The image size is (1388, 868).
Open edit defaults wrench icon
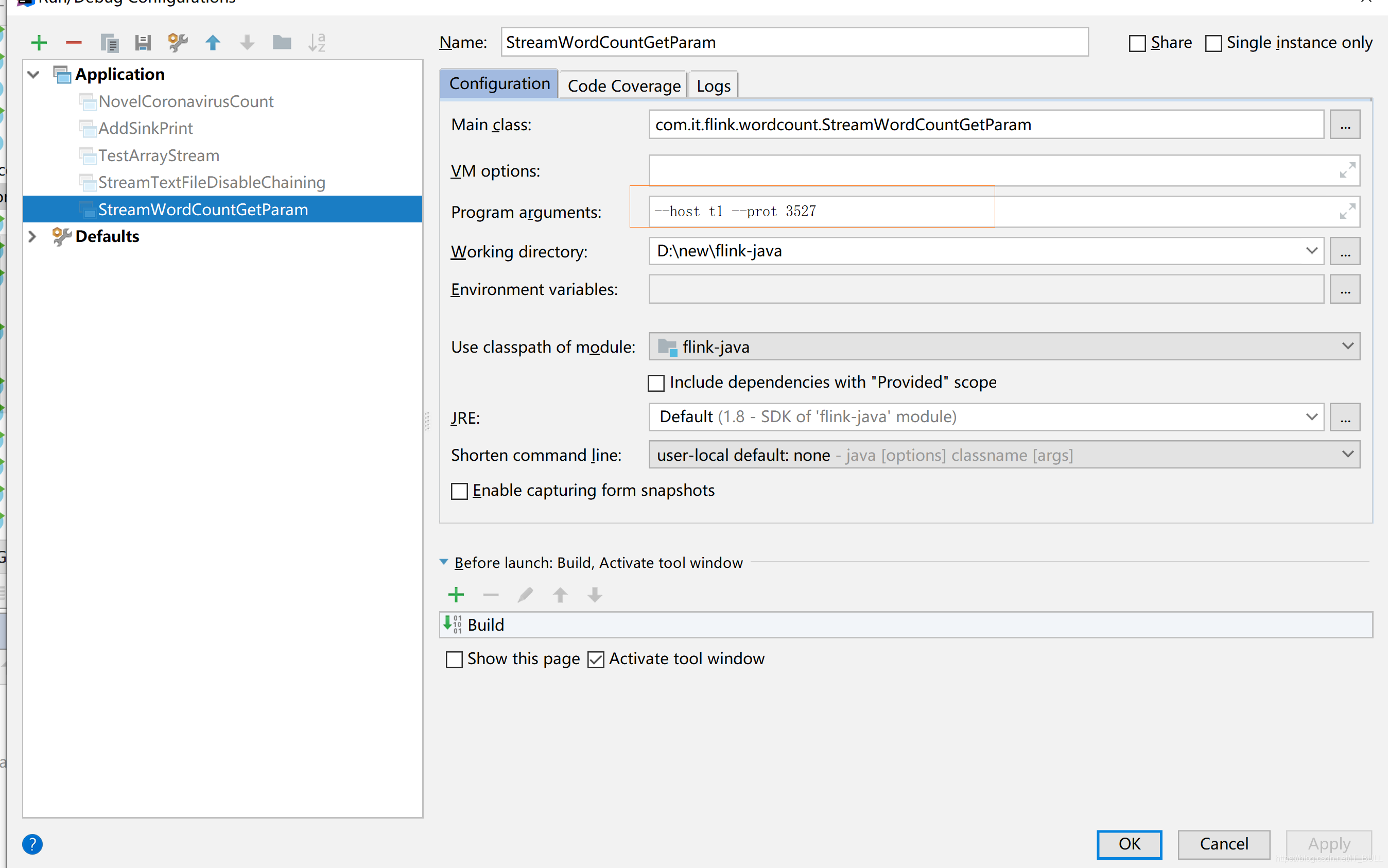[178, 43]
